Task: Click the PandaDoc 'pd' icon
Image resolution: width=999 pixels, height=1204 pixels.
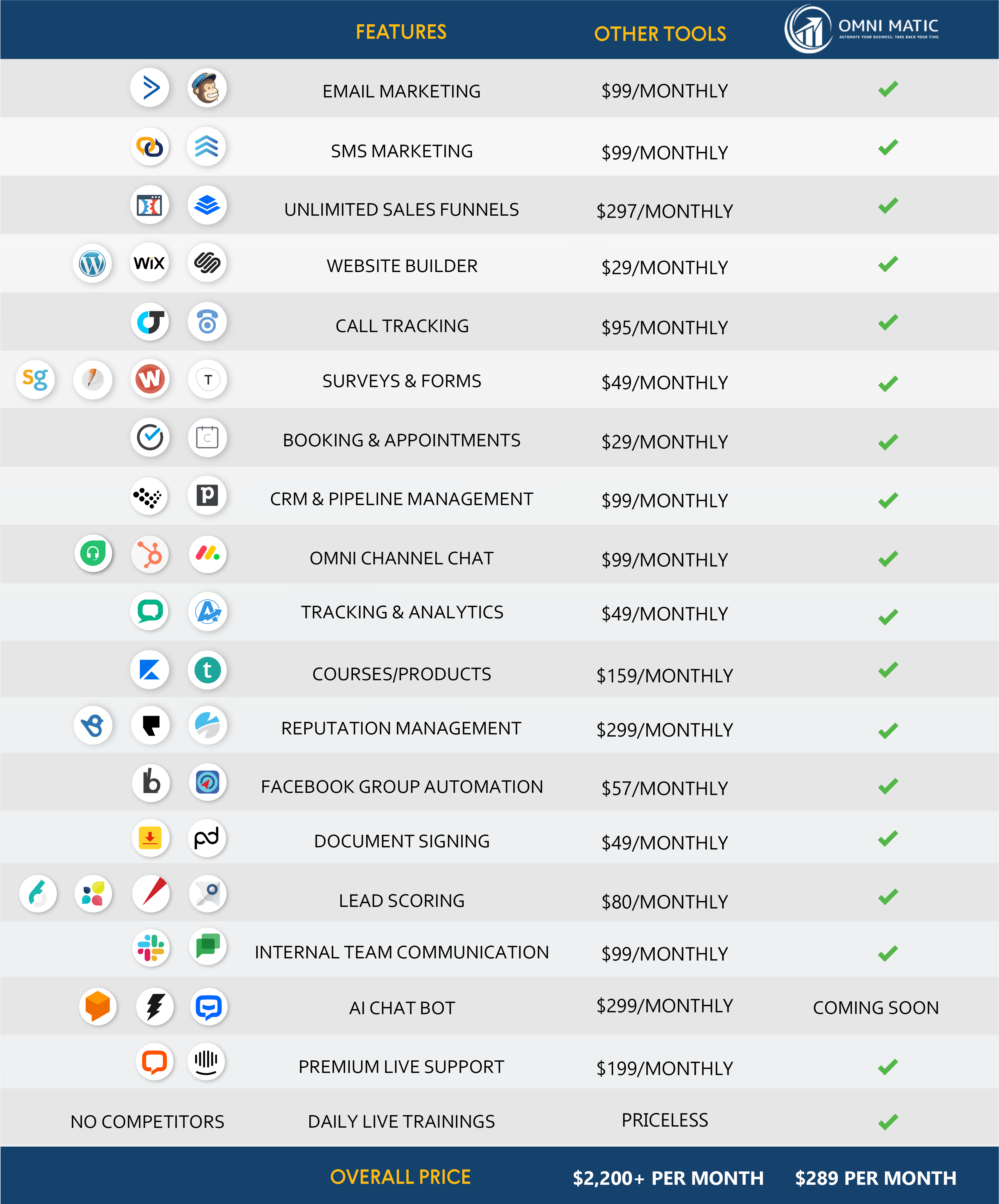Action: click(207, 838)
